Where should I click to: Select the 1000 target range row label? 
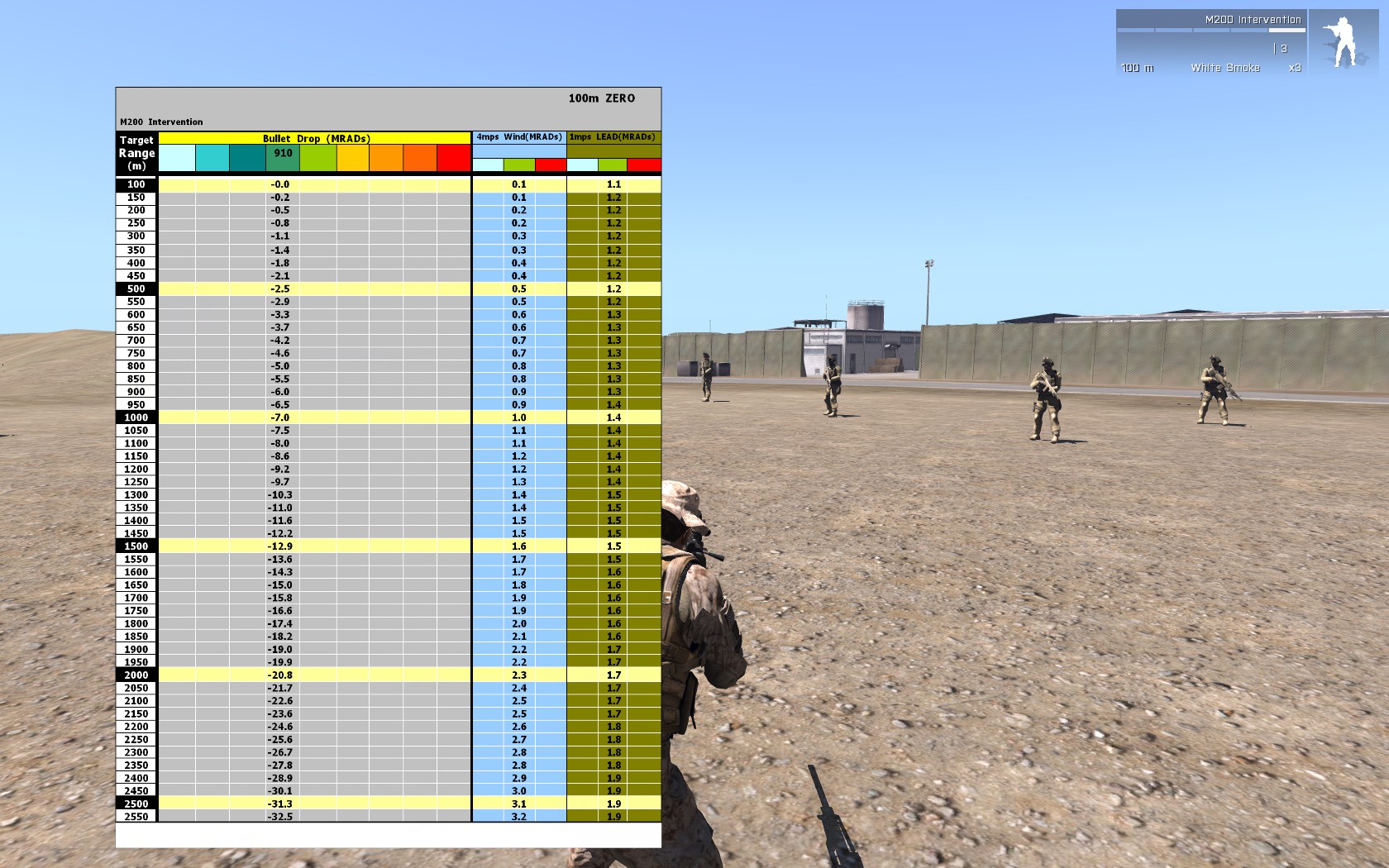point(136,417)
